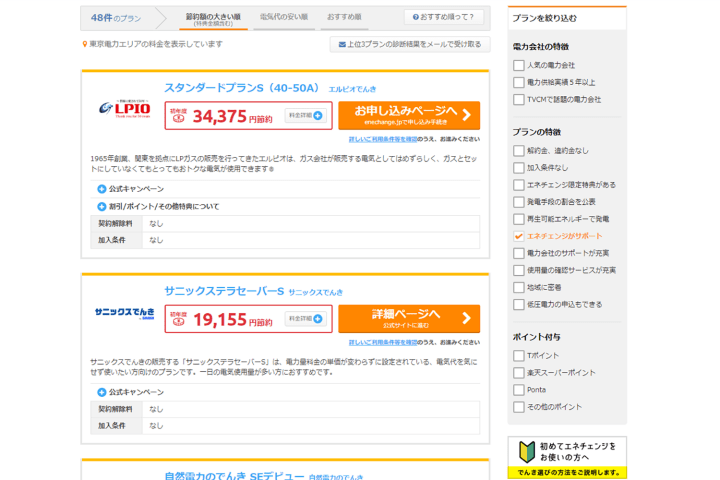Open the おすすめ順って？ help button
Viewport: 720px width, 480px height.
444,17
